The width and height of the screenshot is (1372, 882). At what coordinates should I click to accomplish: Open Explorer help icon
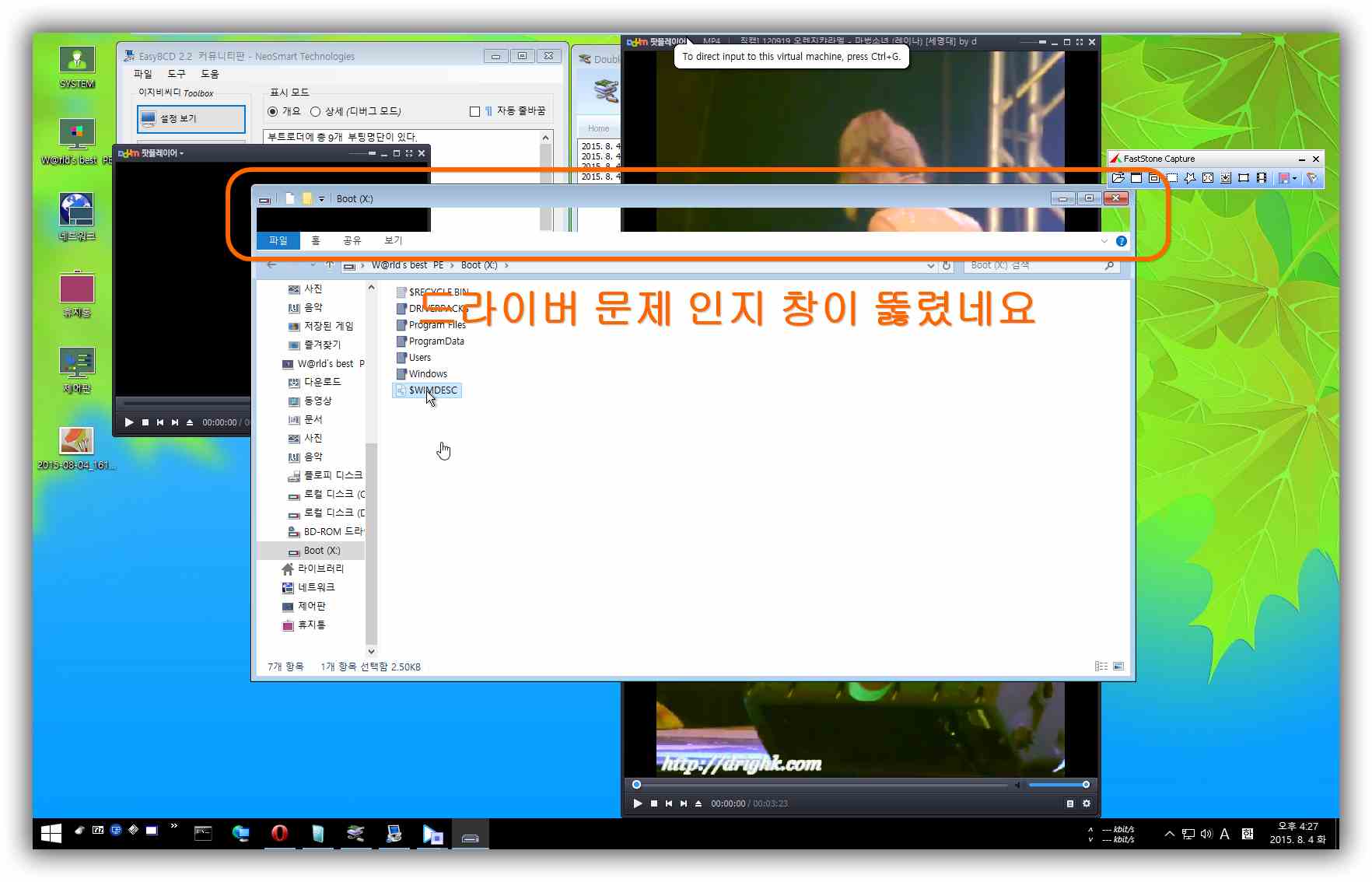click(x=1122, y=241)
